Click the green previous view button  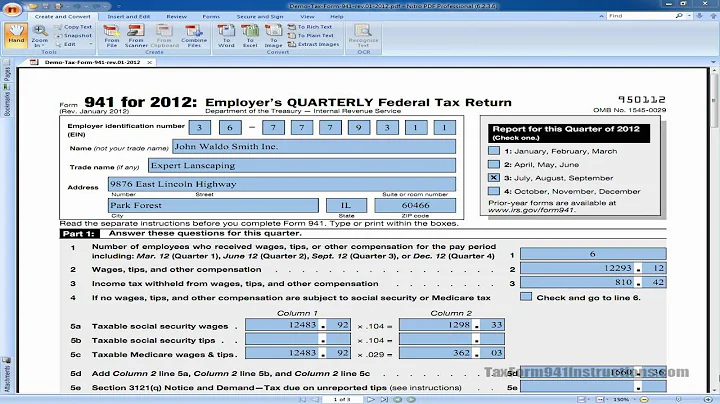tap(398, 399)
